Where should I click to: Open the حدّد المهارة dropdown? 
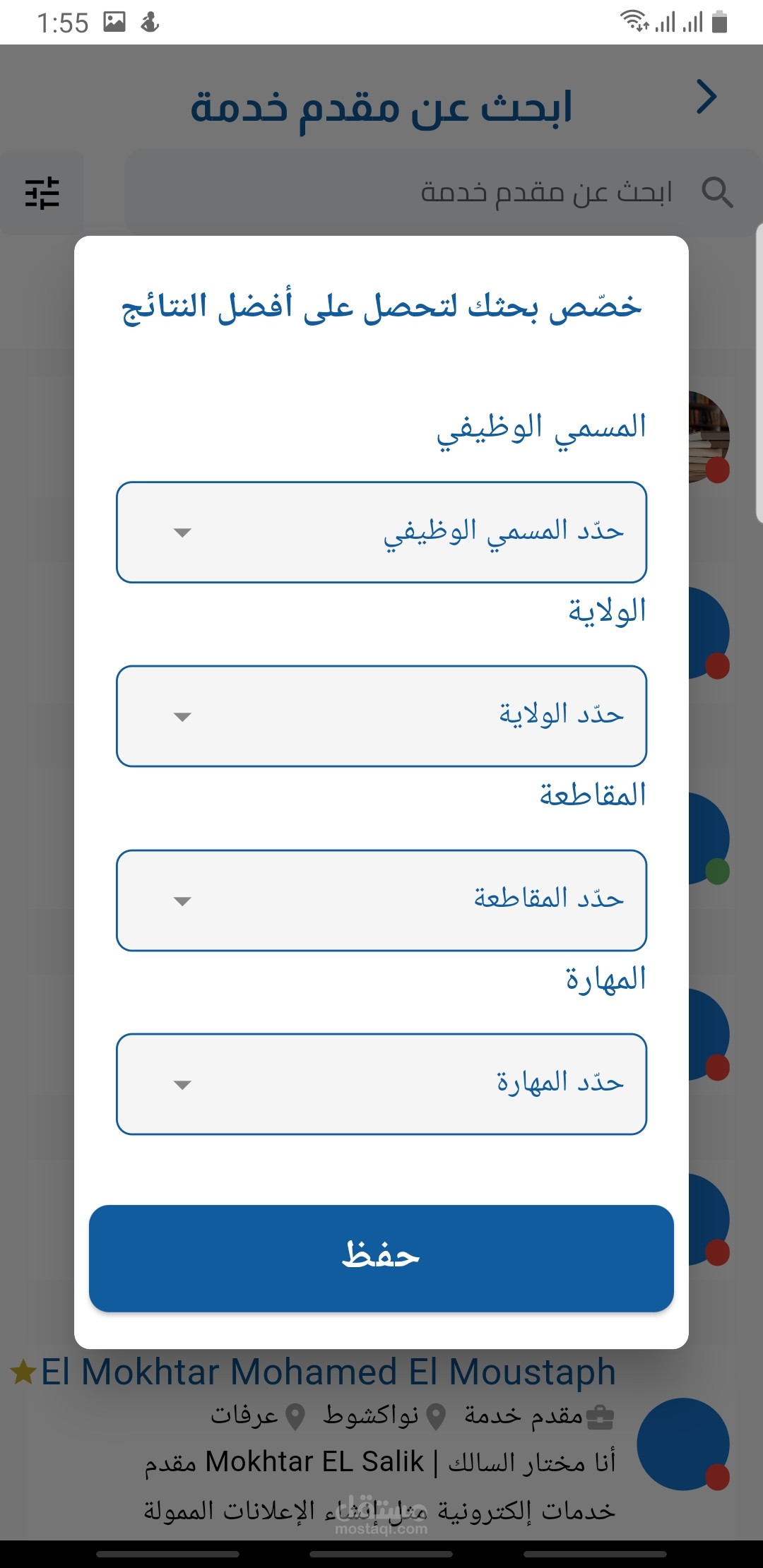click(x=381, y=1084)
